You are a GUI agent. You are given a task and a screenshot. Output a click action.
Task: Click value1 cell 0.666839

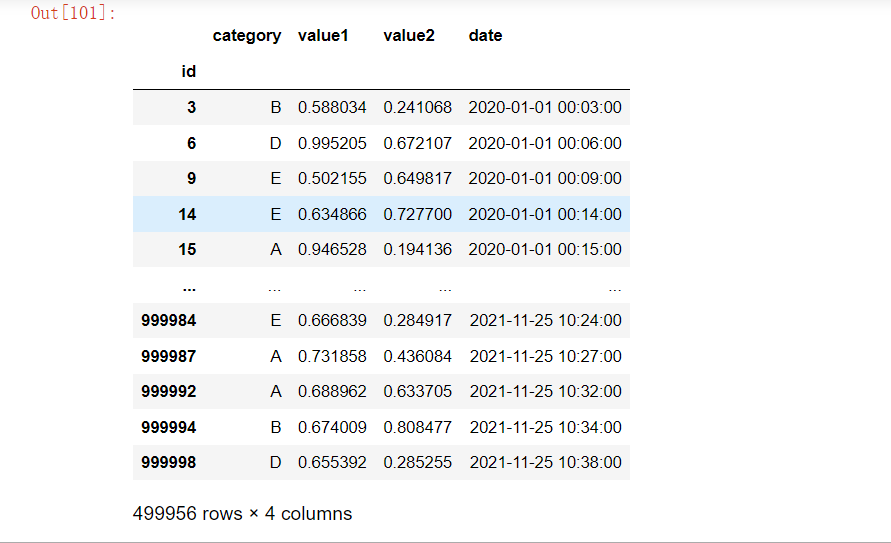(x=332, y=320)
